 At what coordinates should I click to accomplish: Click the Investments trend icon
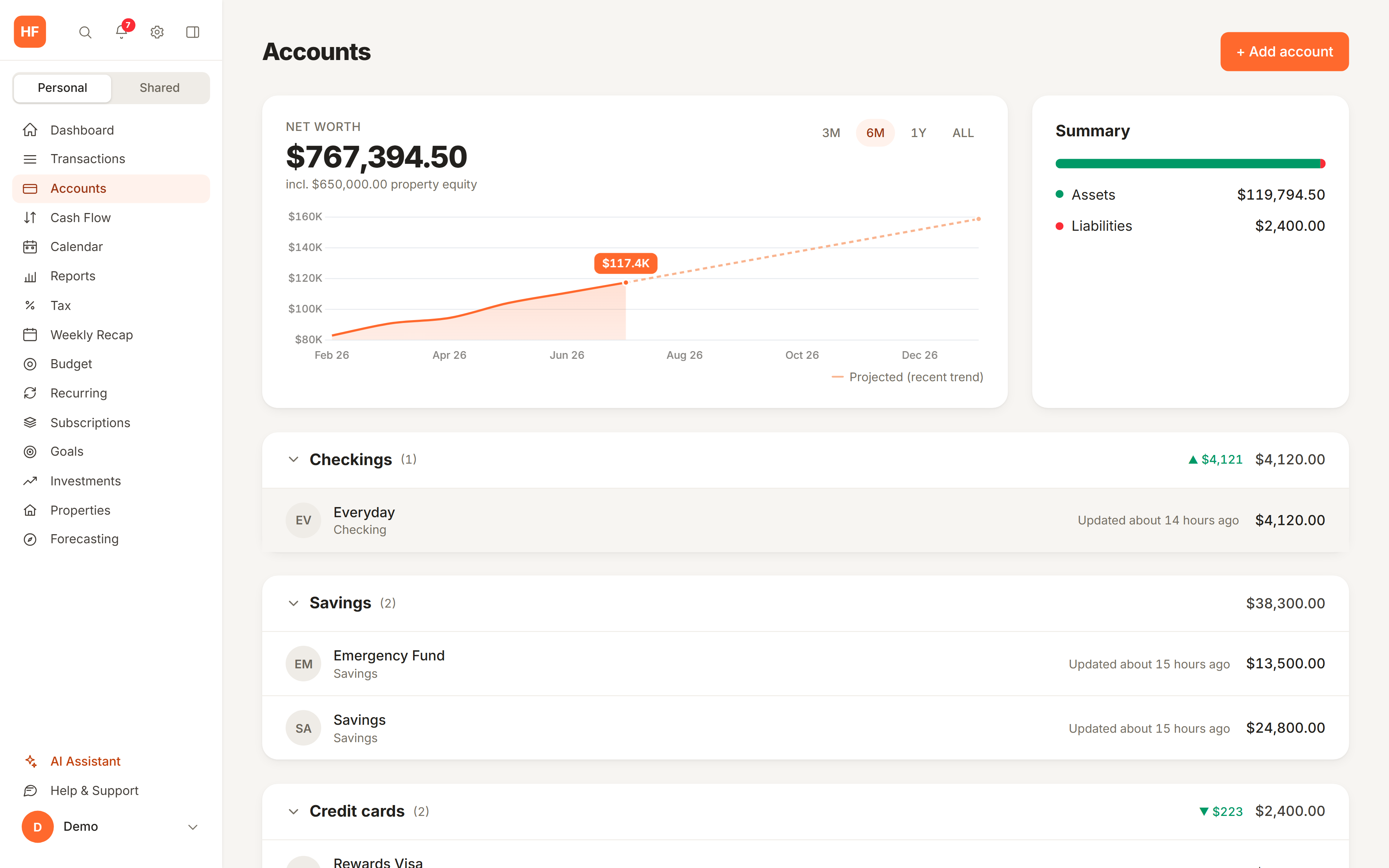pyautogui.click(x=30, y=481)
